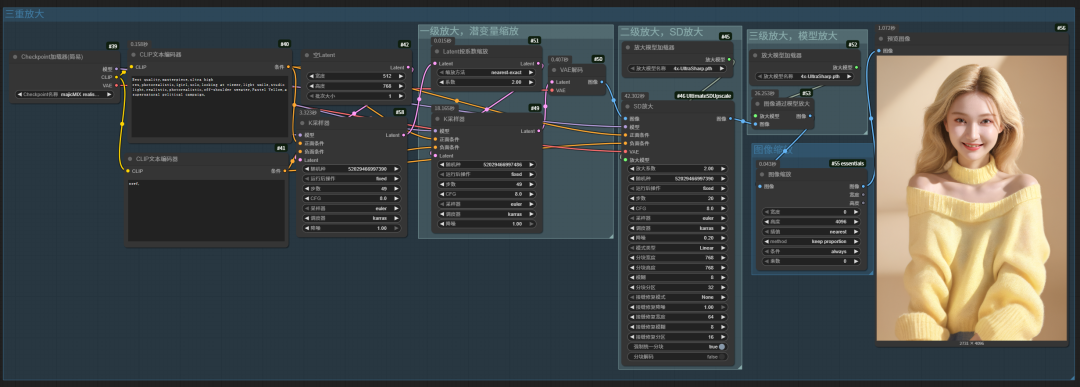Select the 二级放大，SD放大 group title
Viewport: 1080px width, 387px height.
point(661,32)
